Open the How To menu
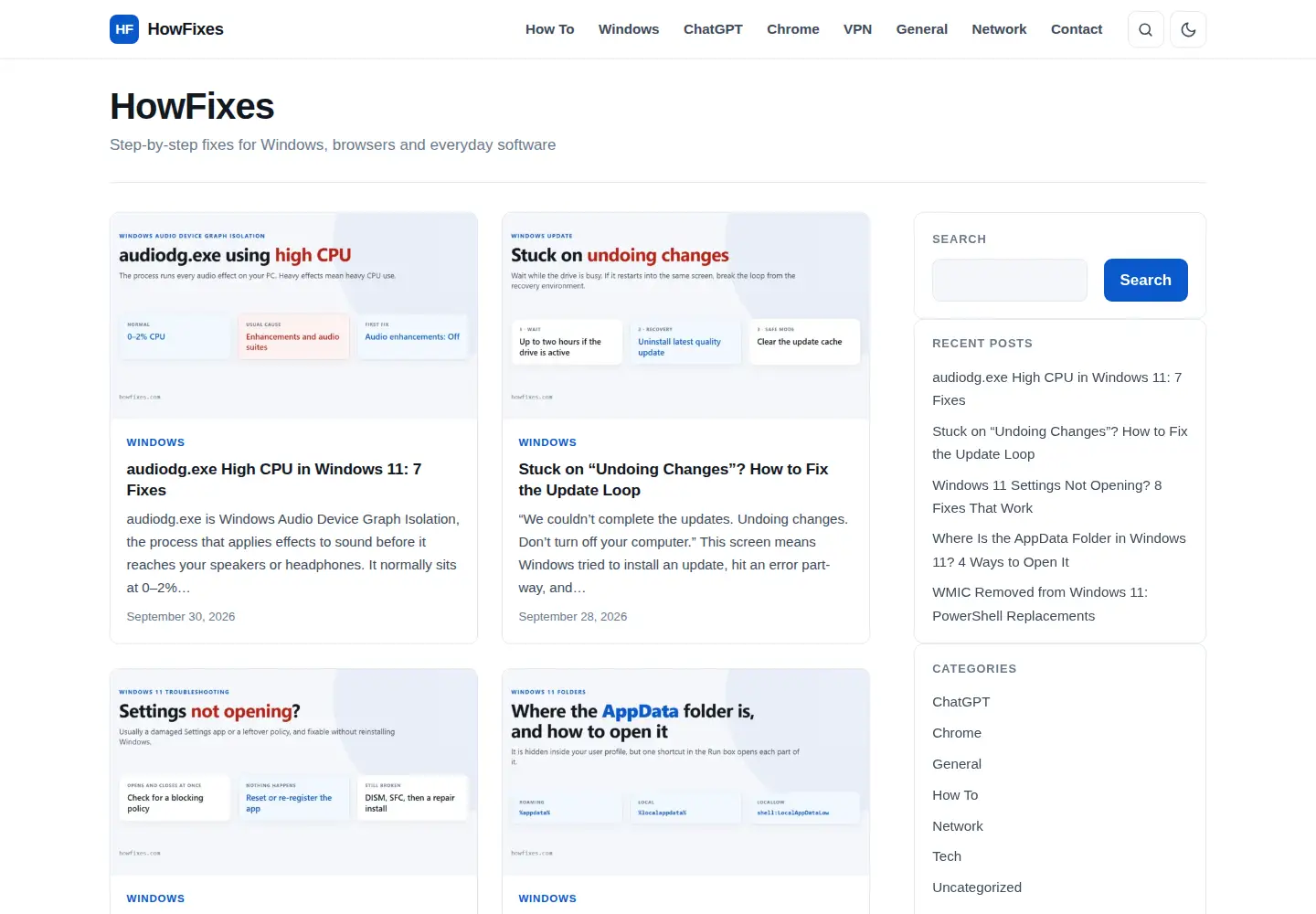1316x914 pixels. (550, 29)
